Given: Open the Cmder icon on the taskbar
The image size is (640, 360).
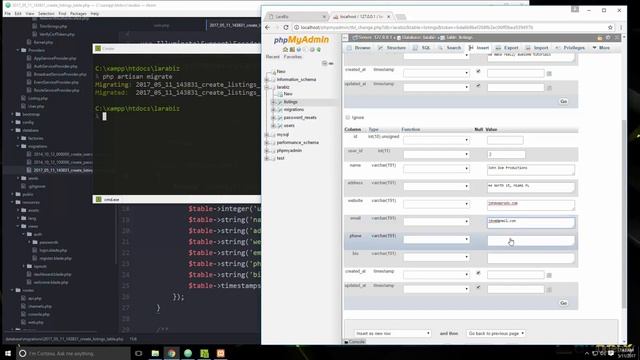Looking at the screenshot, I should point(204,353).
